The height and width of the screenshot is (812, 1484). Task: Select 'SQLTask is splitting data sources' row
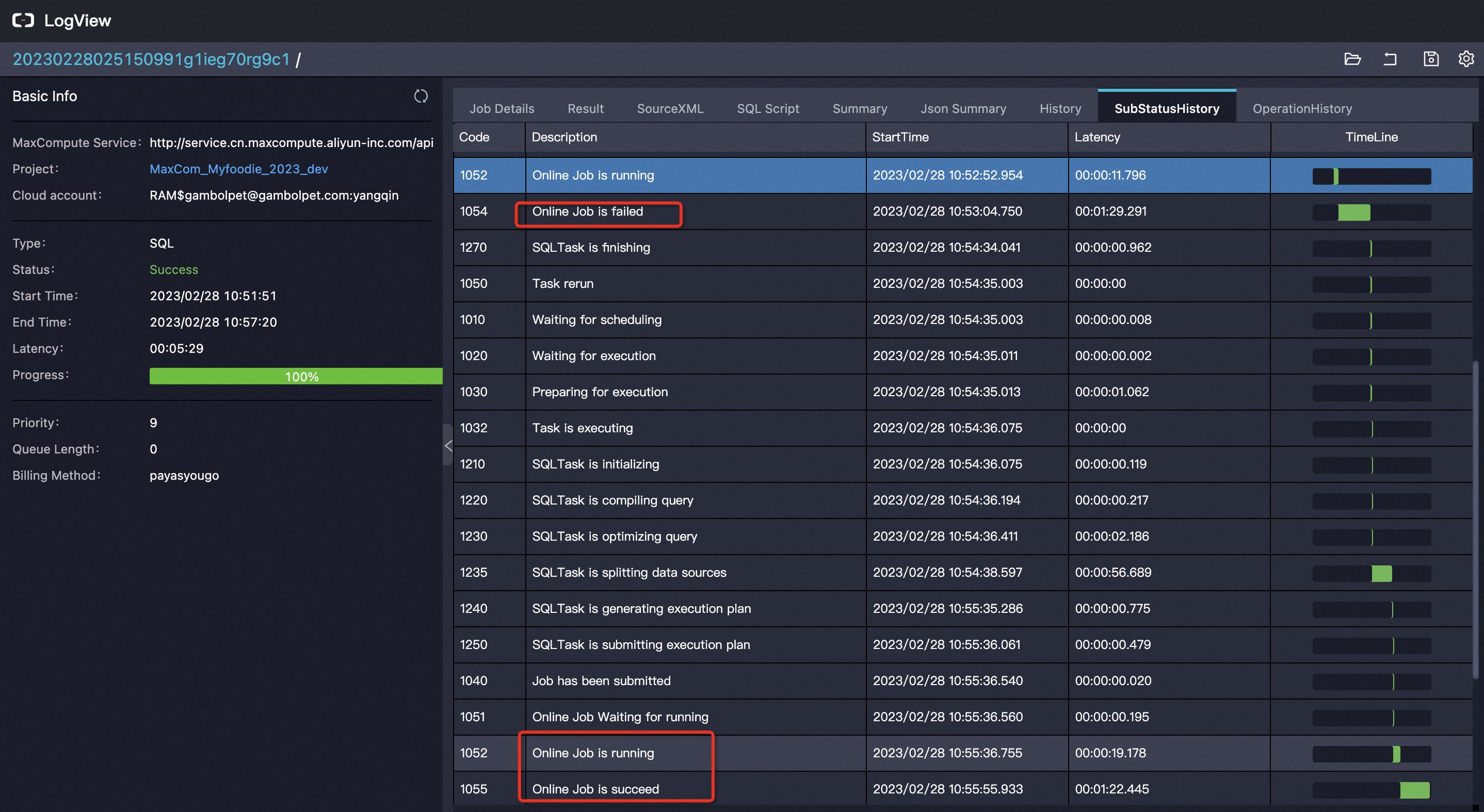[963, 573]
